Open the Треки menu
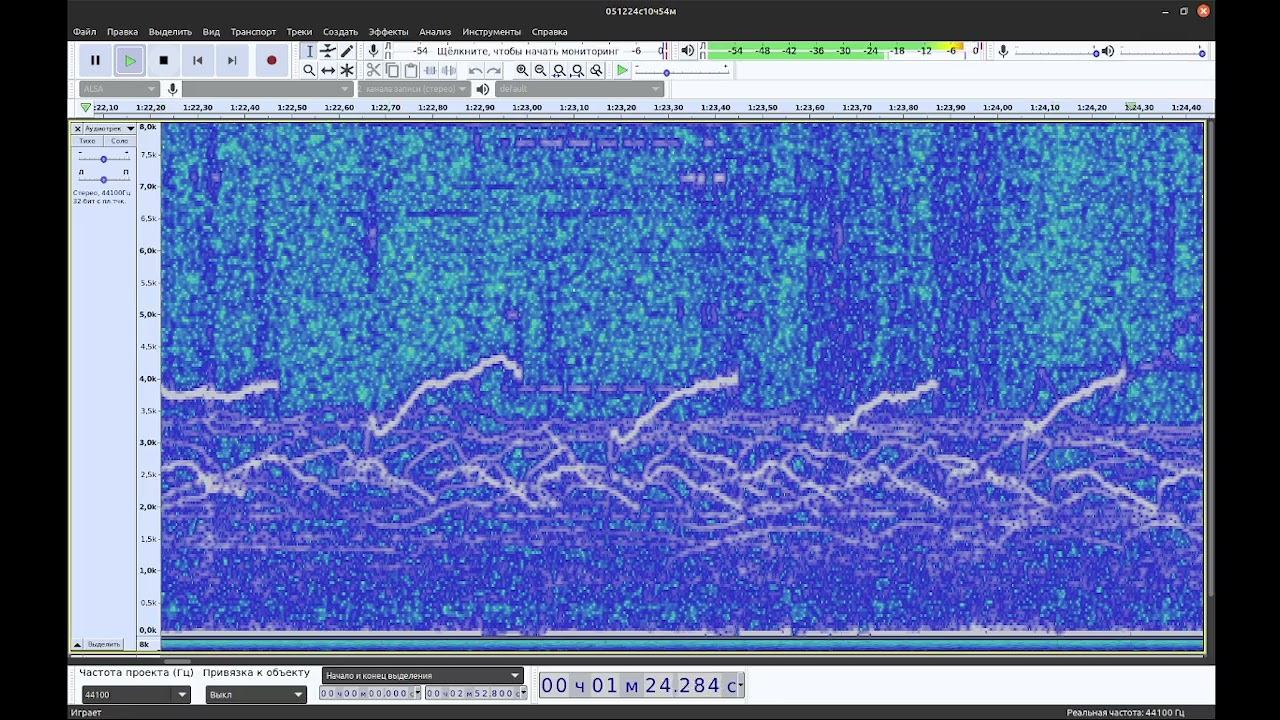1280x720 pixels. (299, 32)
